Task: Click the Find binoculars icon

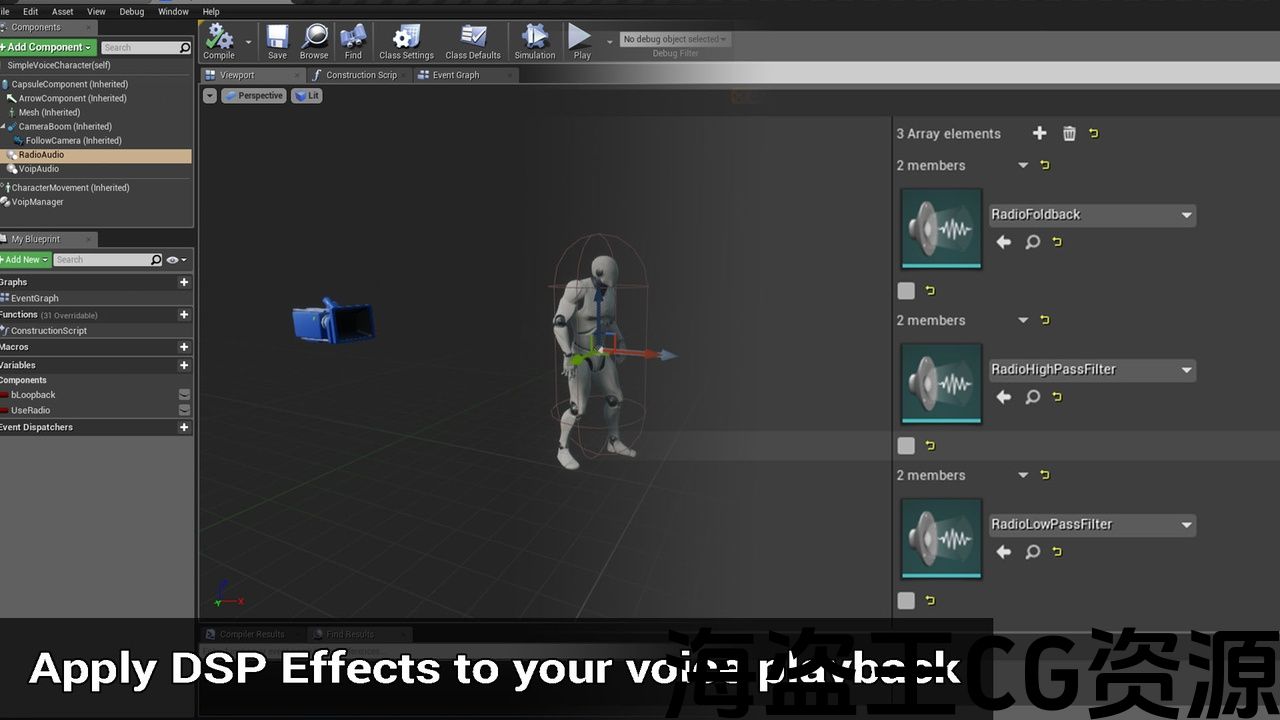Action: click(x=353, y=38)
